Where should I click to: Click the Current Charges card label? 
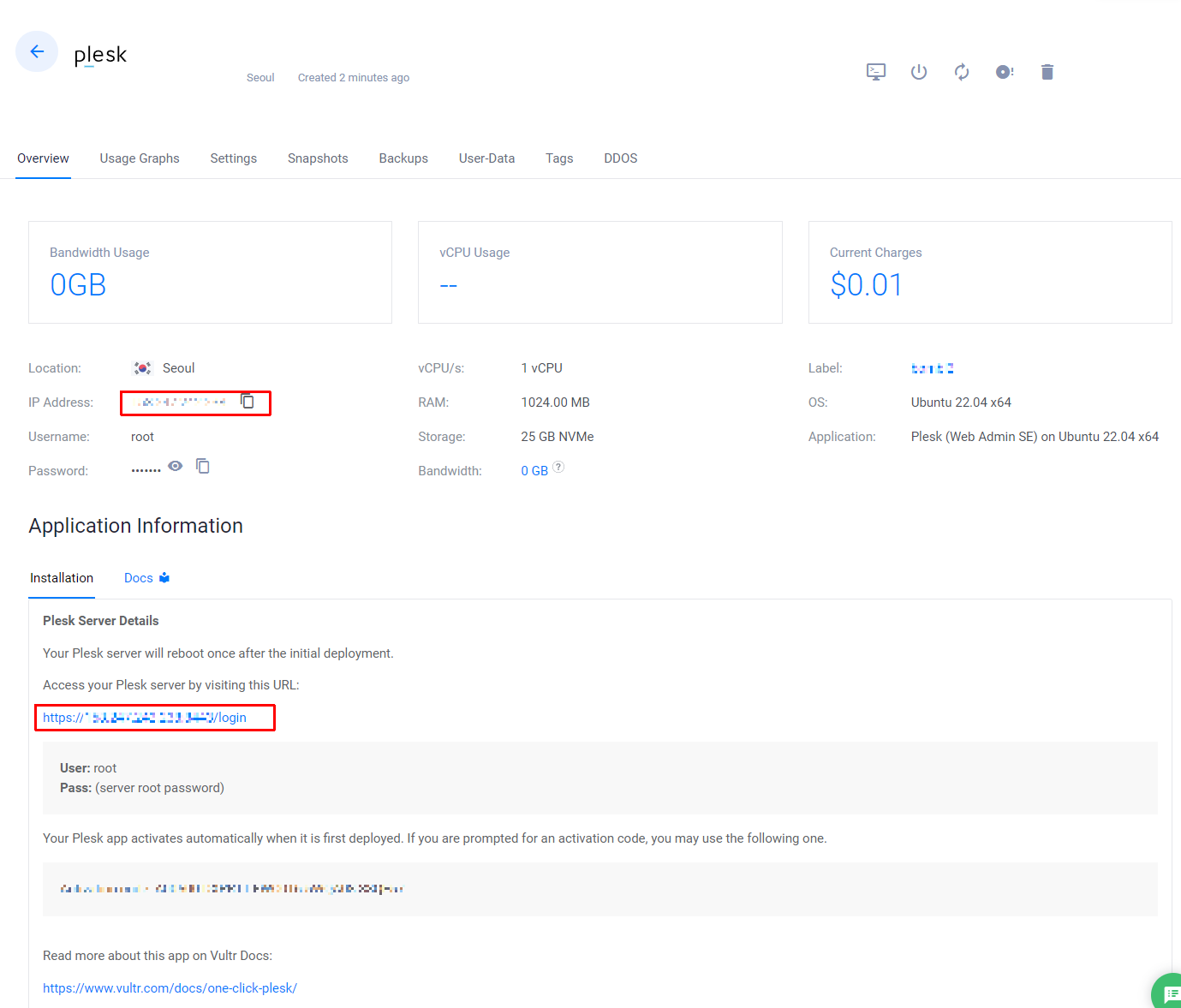click(875, 253)
